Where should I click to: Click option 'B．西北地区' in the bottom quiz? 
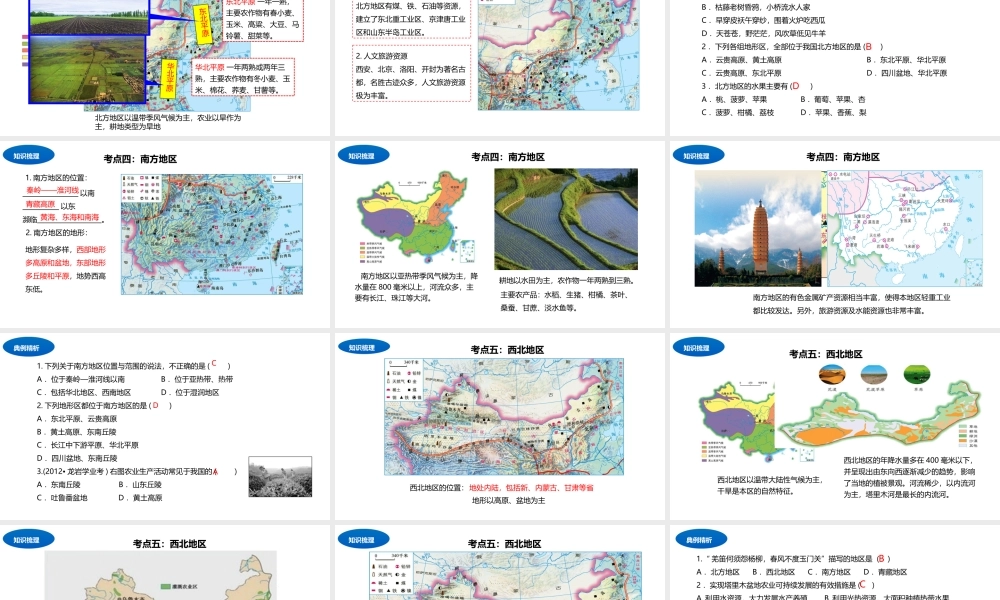[774, 573]
